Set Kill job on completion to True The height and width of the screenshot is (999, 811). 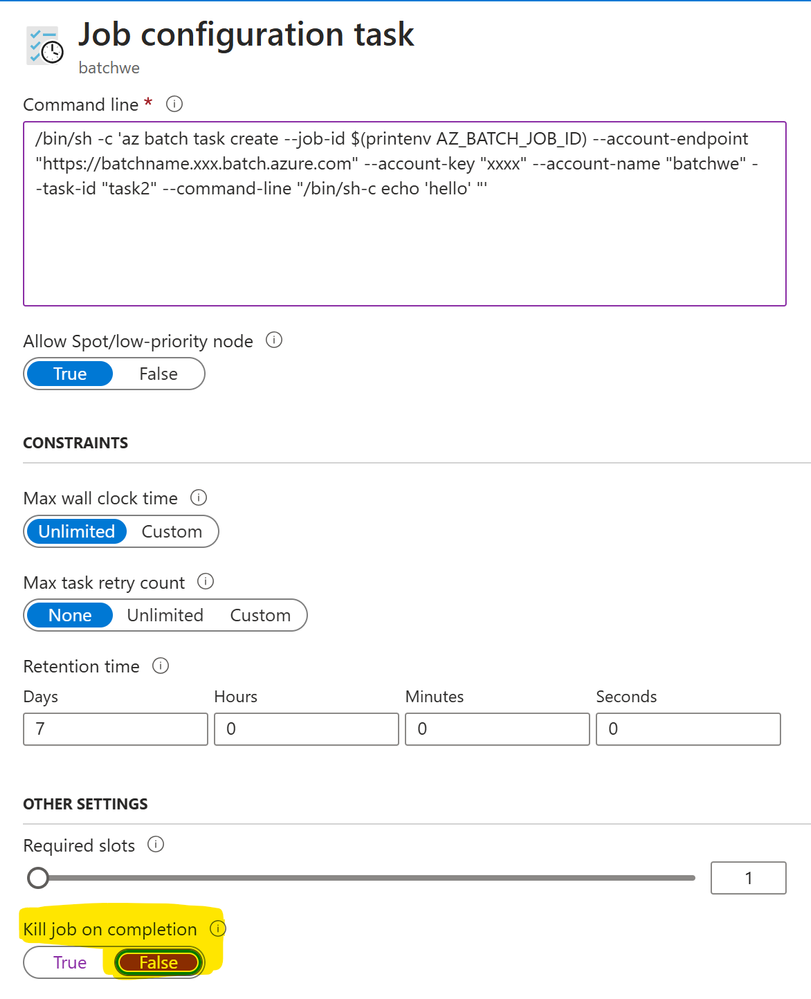tap(69, 963)
